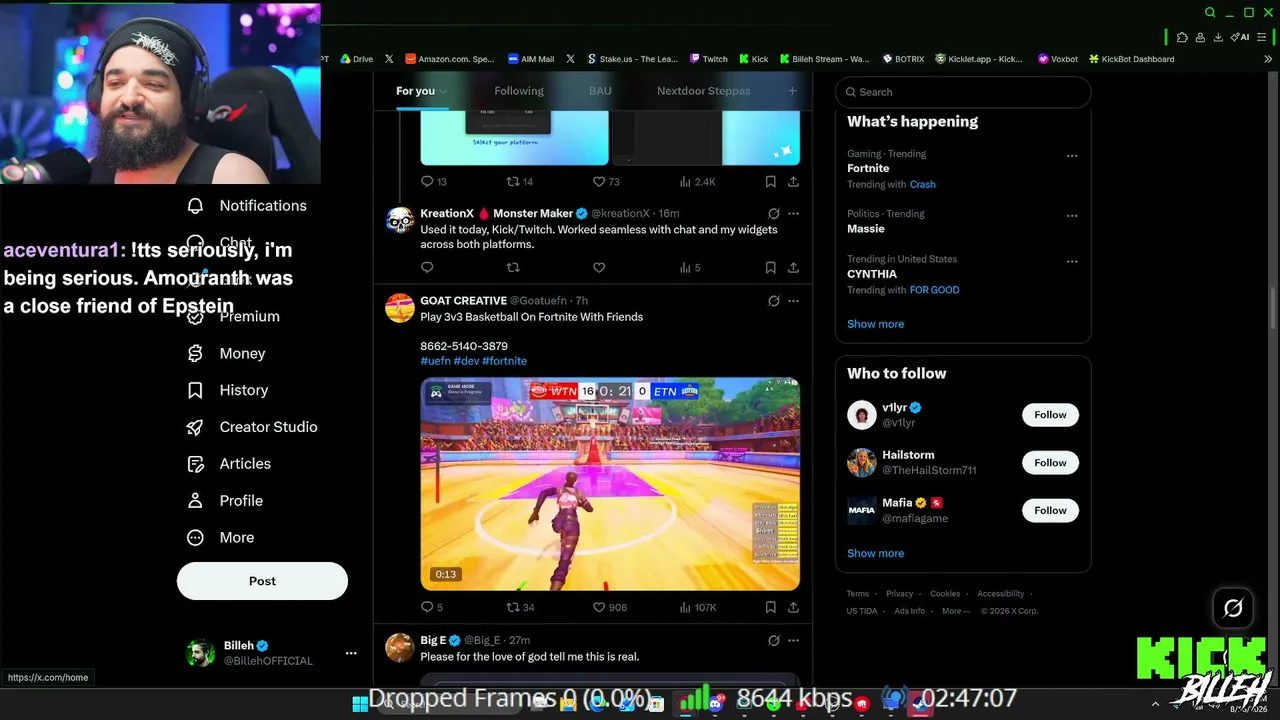
Task: Click the Search input field
Action: click(963, 92)
